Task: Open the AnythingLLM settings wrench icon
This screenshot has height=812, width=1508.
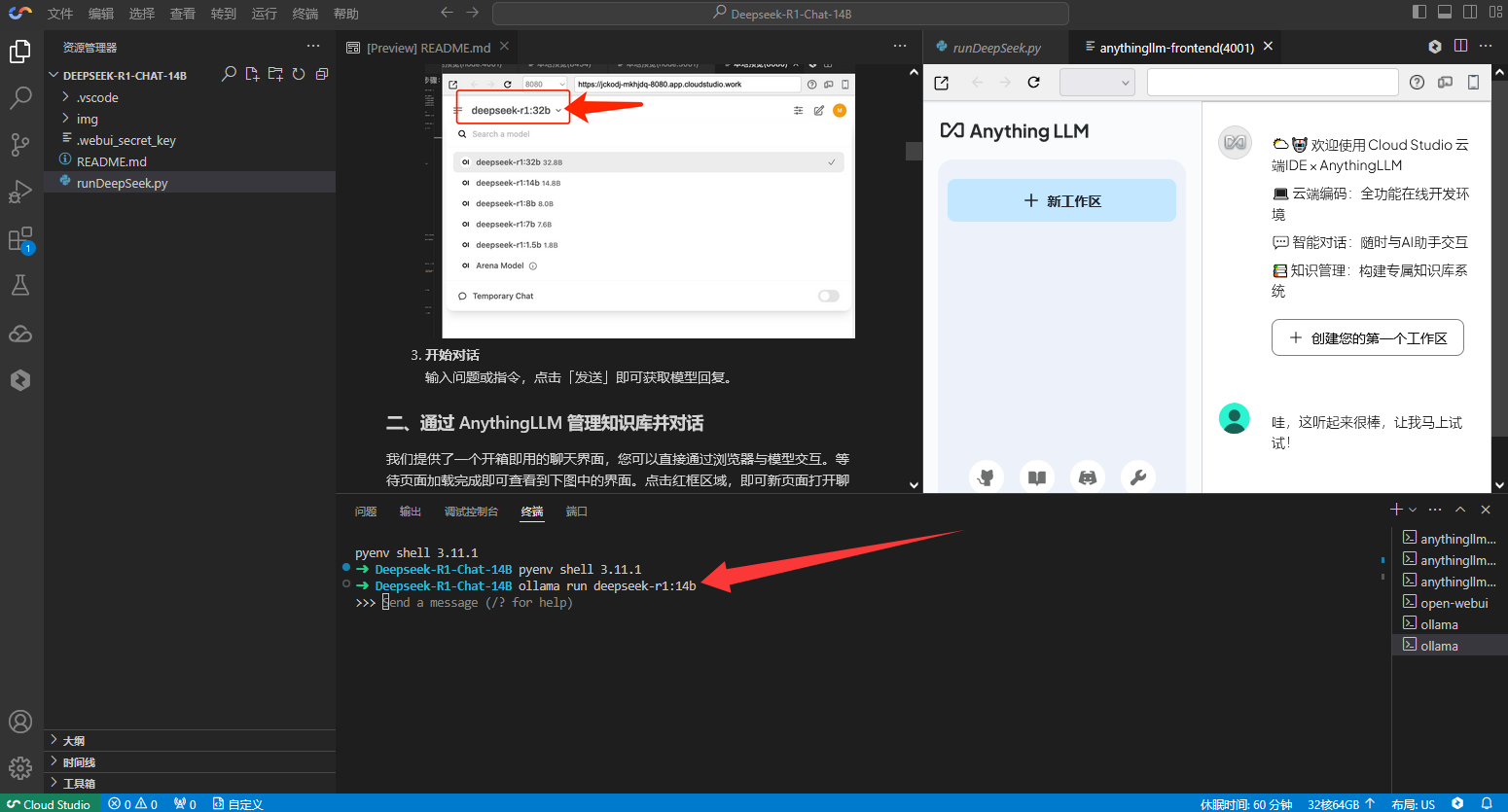Action: tap(1137, 477)
